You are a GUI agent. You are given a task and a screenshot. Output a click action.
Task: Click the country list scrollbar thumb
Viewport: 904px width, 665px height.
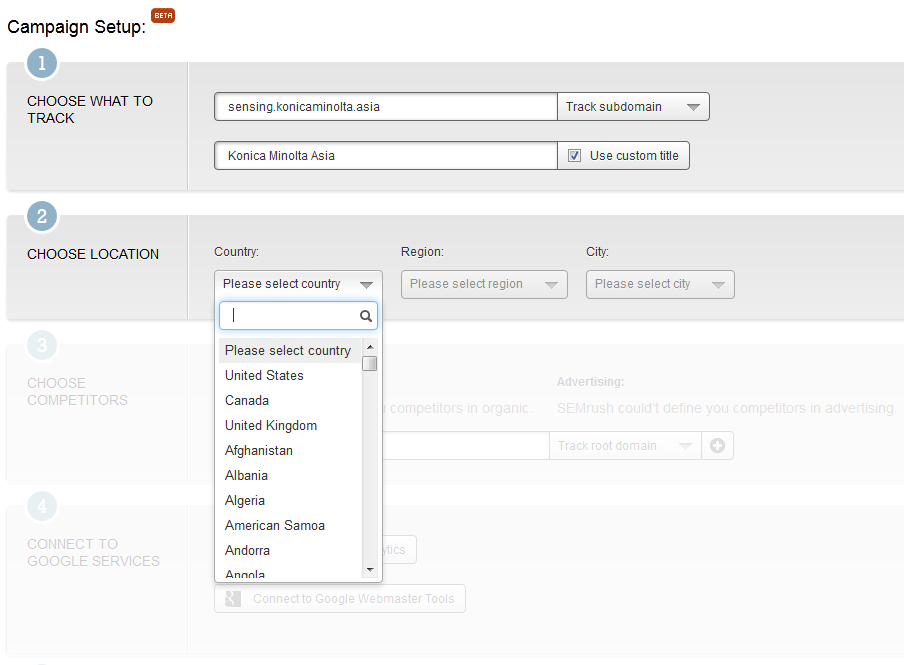point(370,363)
